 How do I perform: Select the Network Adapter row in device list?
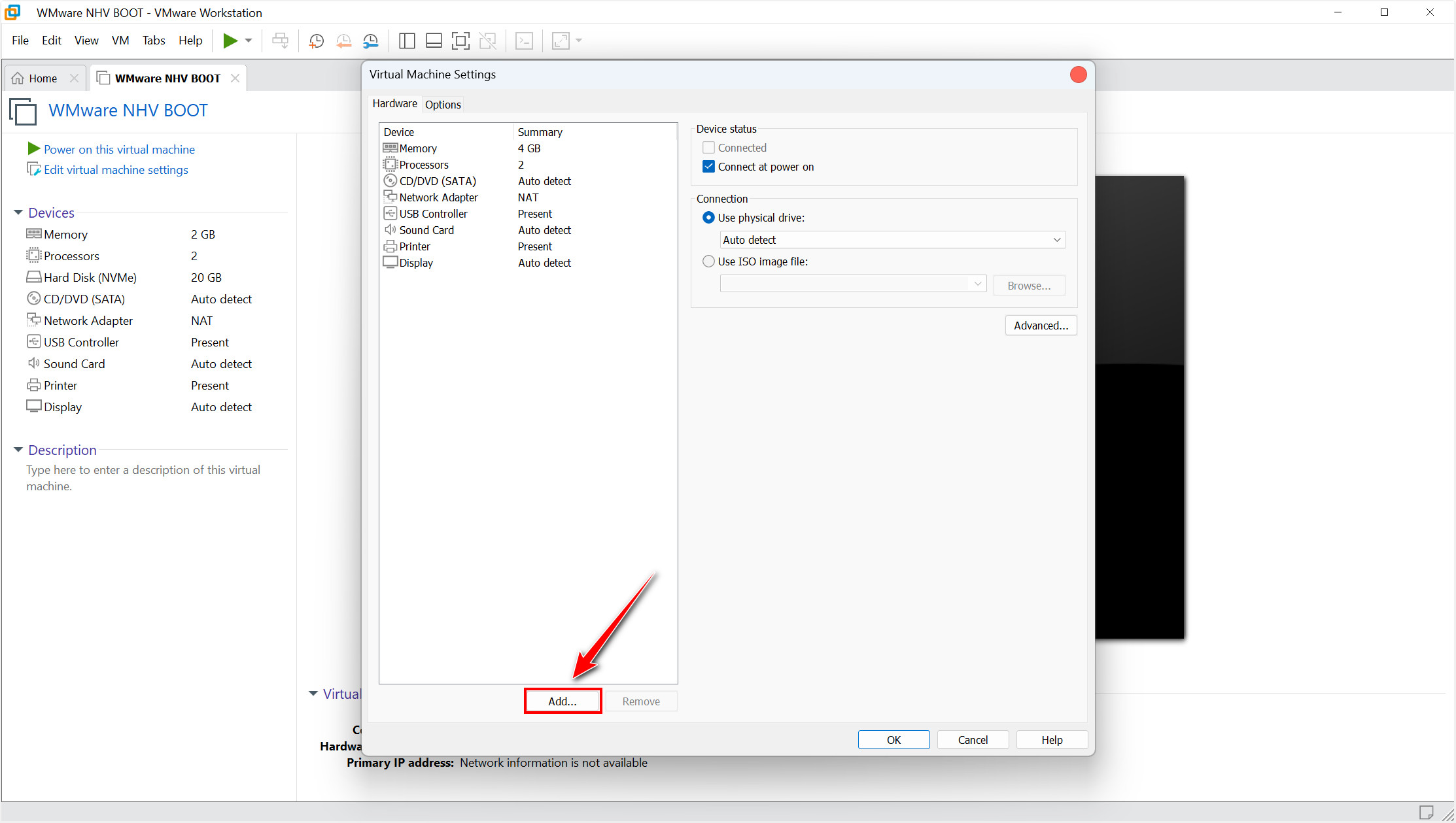[x=438, y=197]
